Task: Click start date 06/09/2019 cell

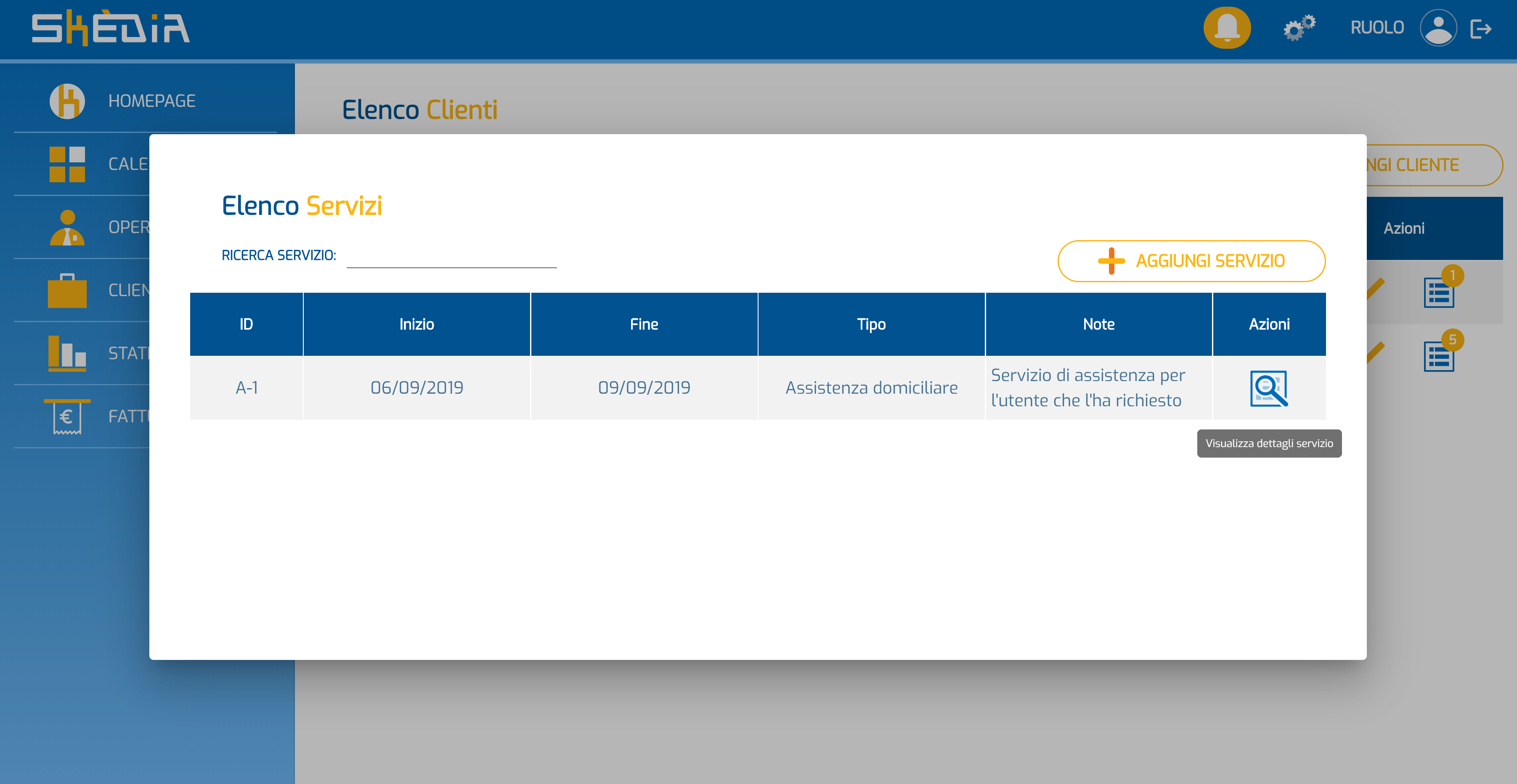Action: (x=416, y=388)
